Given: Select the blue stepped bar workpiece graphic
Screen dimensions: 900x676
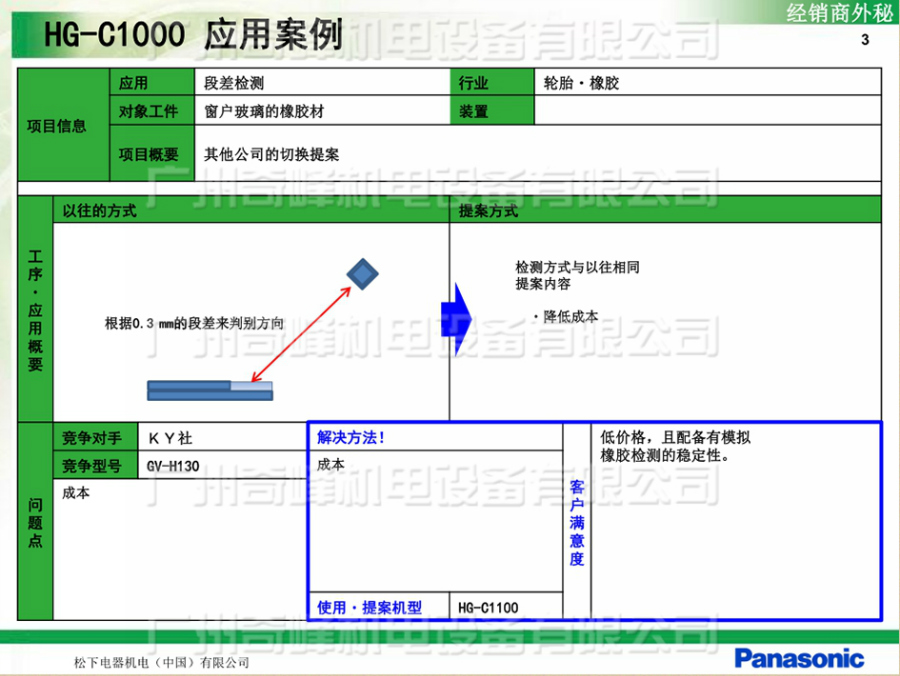Looking at the screenshot, I should (x=210, y=390).
